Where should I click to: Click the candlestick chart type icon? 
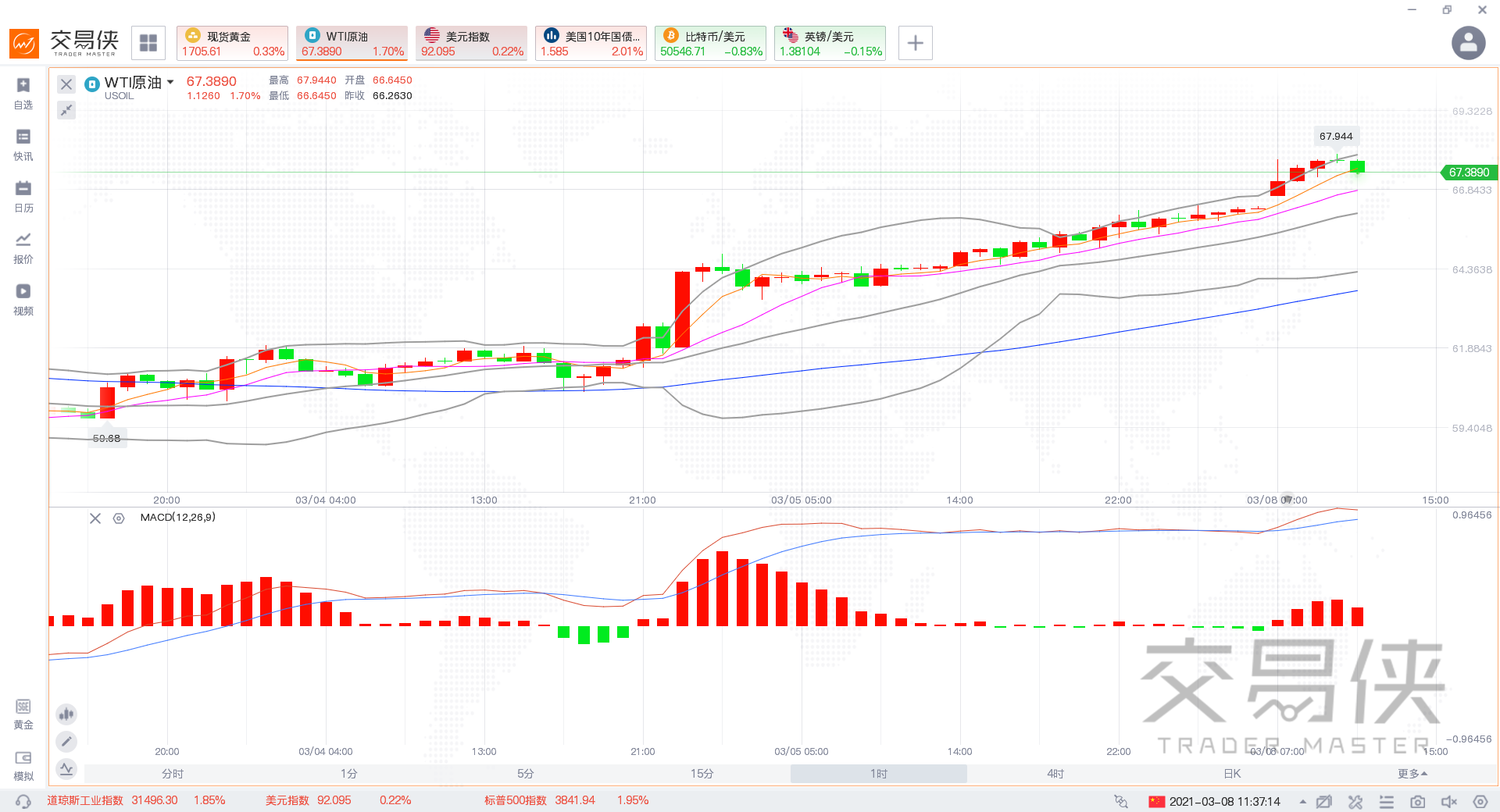pos(66,714)
